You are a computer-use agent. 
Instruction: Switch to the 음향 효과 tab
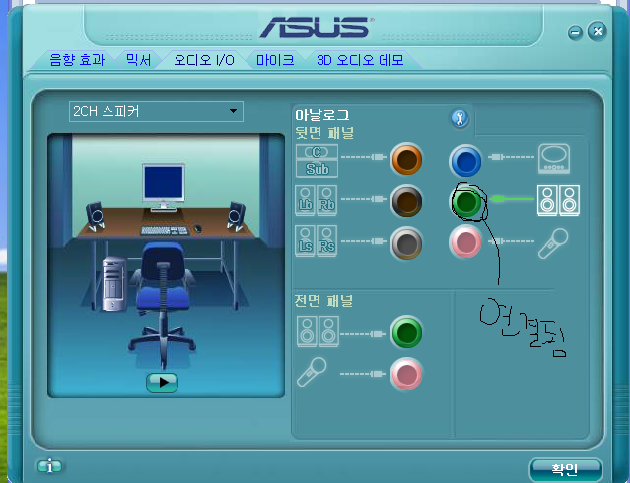77,60
